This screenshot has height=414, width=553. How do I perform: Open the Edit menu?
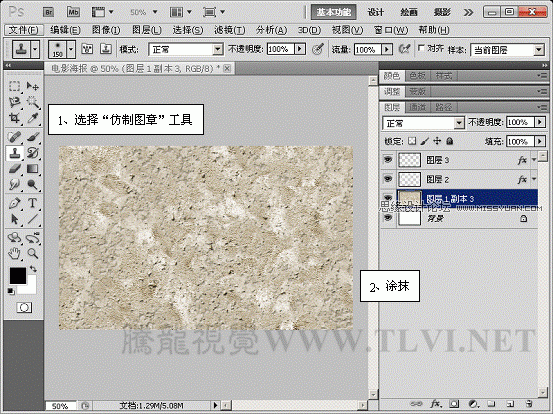65,30
